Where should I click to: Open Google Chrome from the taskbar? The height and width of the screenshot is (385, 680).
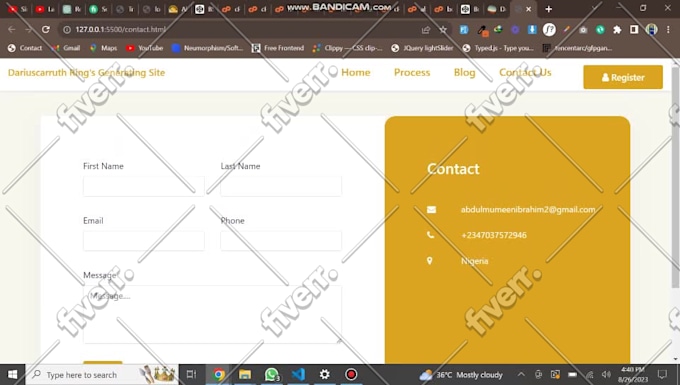(219, 374)
